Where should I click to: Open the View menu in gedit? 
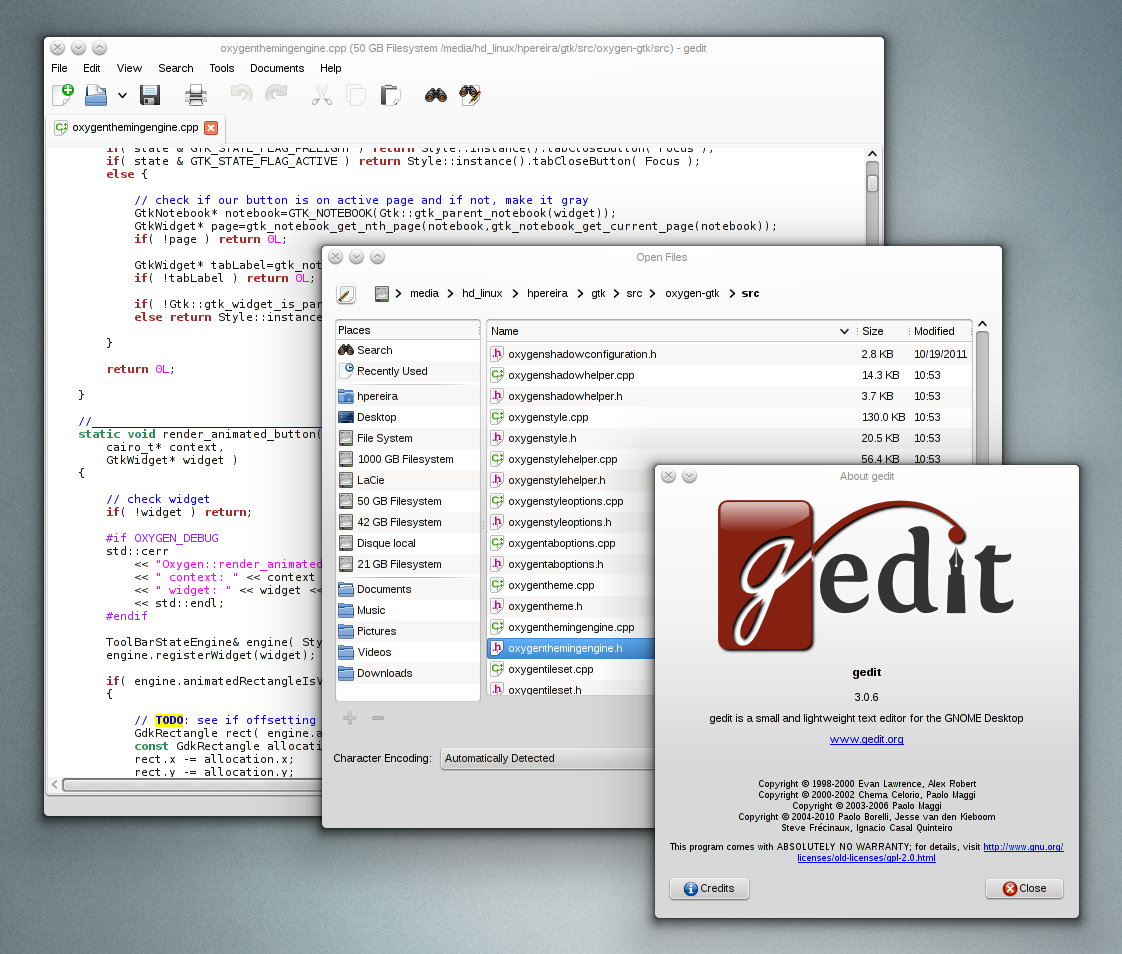point(130,68)
